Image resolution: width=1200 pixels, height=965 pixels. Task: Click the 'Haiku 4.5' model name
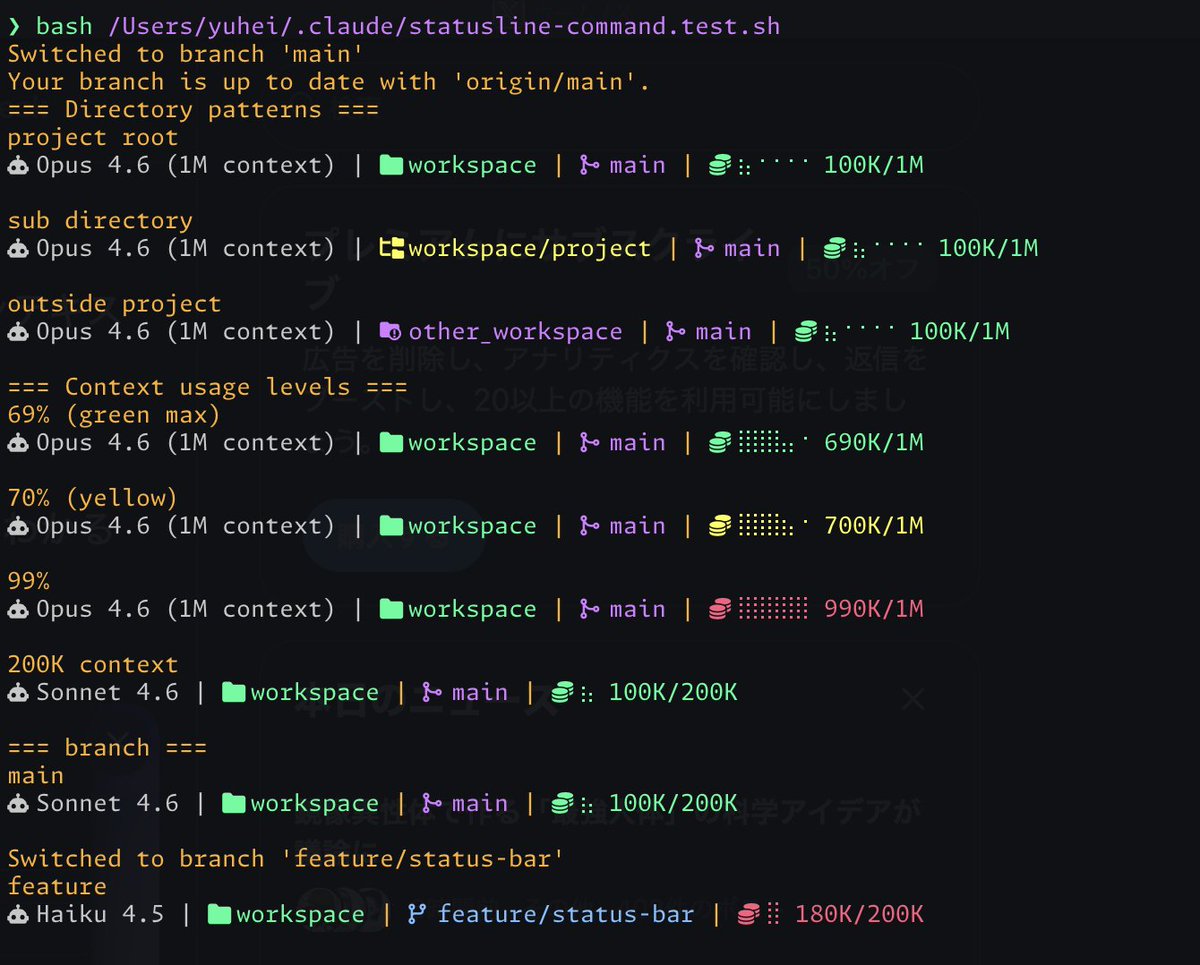pos(100,914)
